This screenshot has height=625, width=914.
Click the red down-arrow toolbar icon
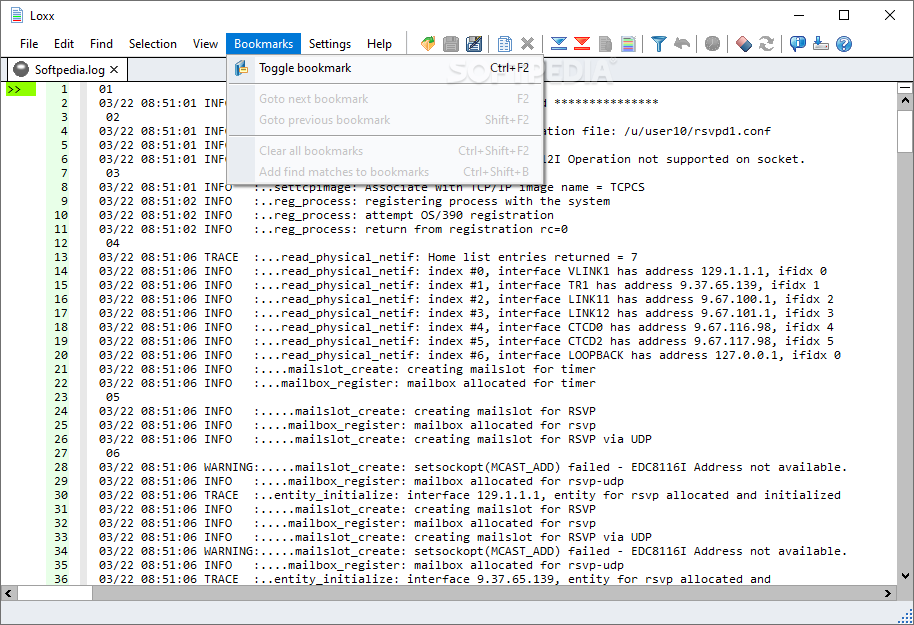(582, 44)
